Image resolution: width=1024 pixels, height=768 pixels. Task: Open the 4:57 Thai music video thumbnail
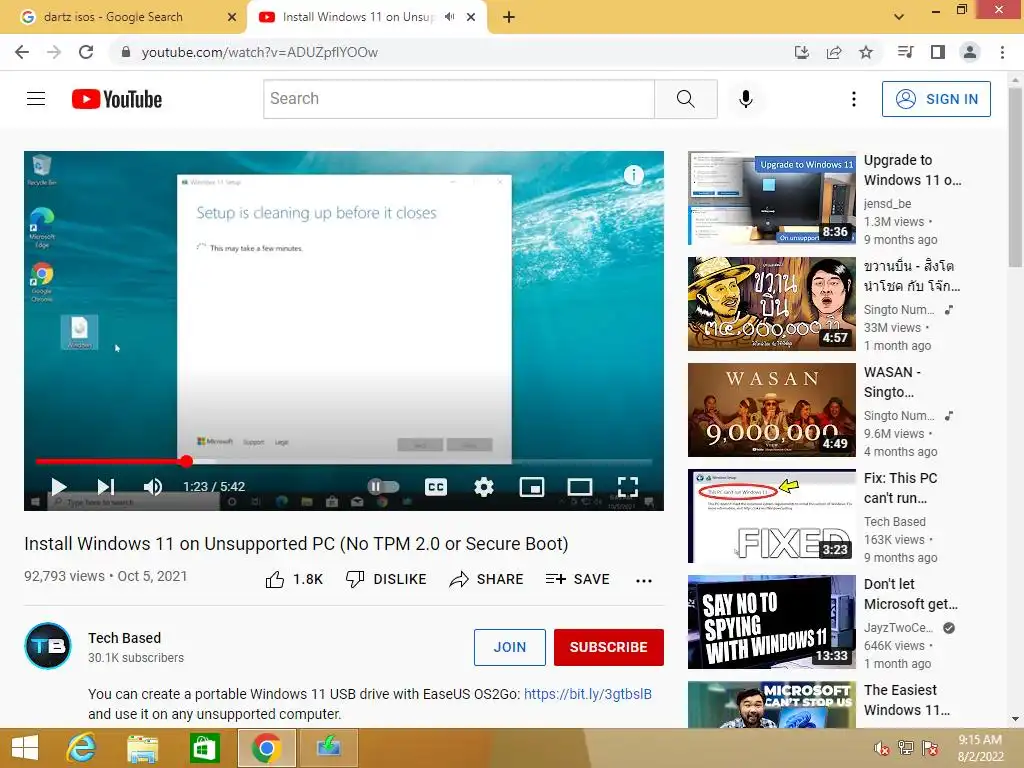pos(771,304)
